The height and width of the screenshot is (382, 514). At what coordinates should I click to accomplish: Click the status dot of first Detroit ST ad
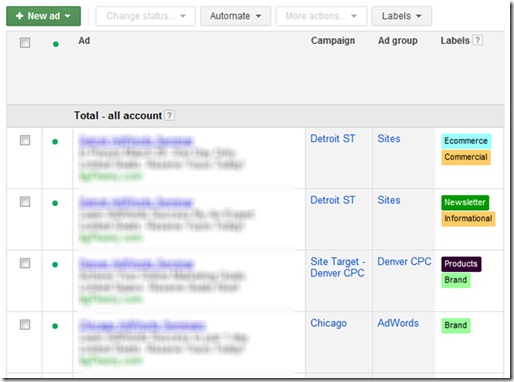coord(55,142)
